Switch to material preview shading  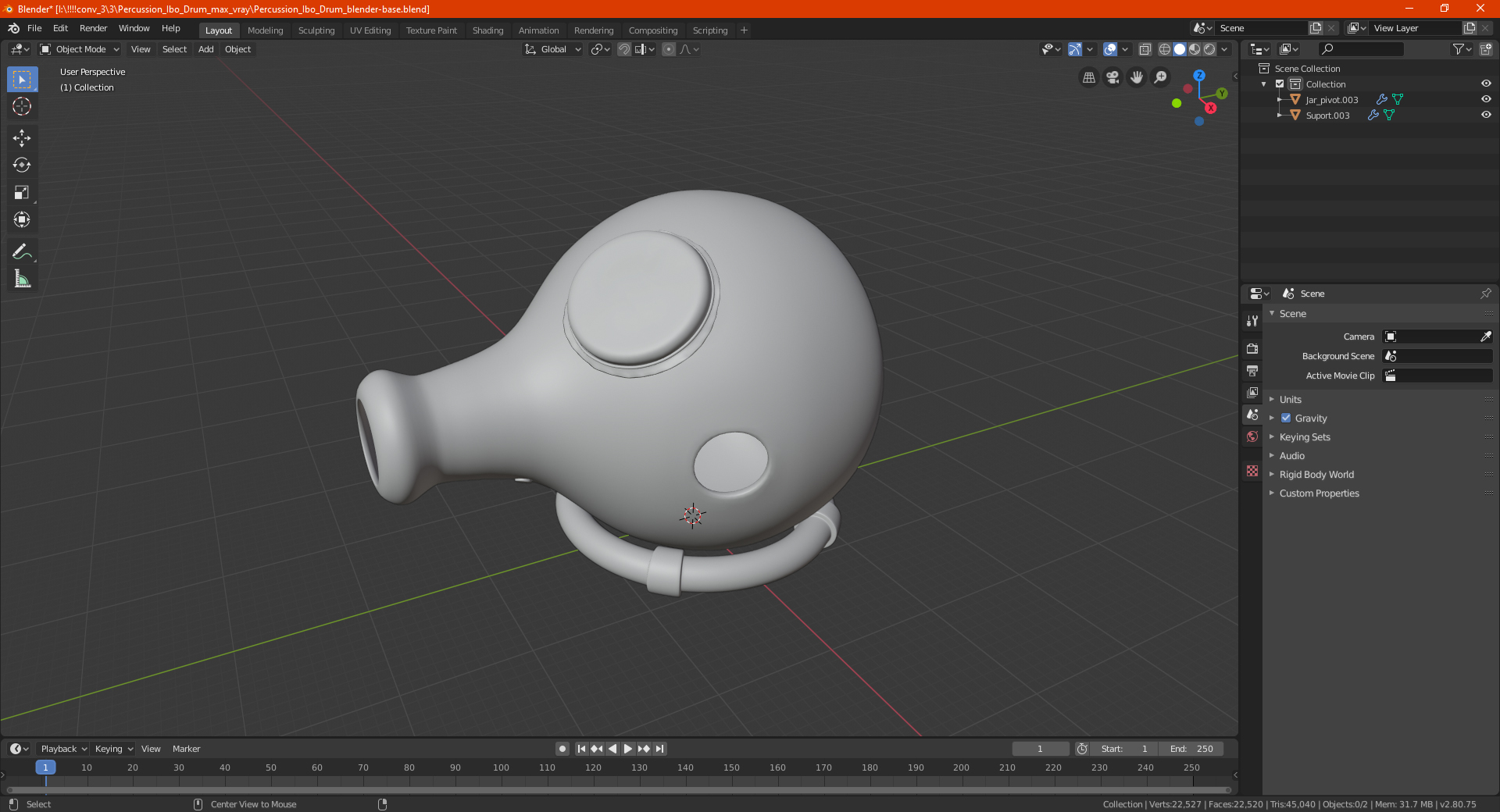point(1195,49)
